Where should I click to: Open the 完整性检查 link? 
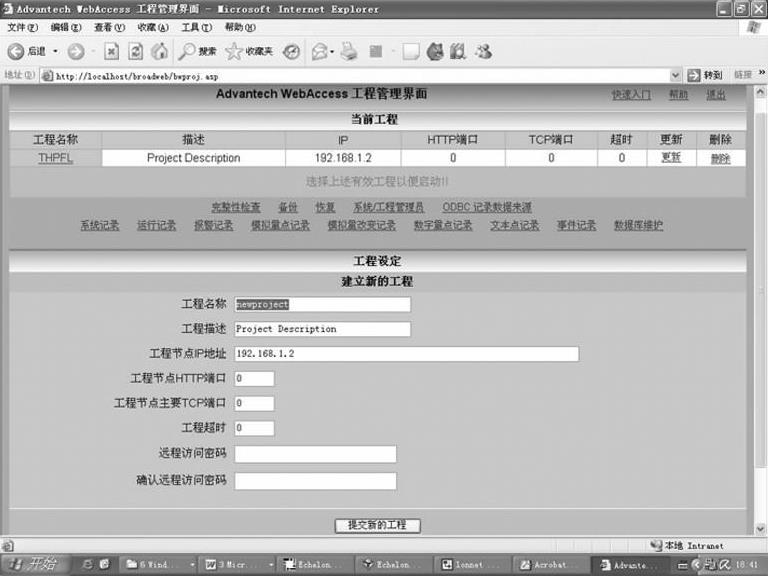click(x=236, y=207)
